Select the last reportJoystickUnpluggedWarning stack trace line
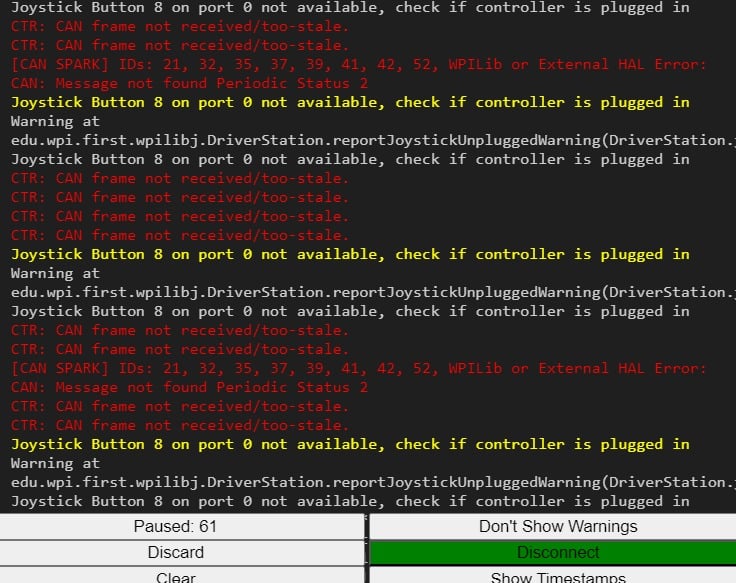 tap(373, 482)
